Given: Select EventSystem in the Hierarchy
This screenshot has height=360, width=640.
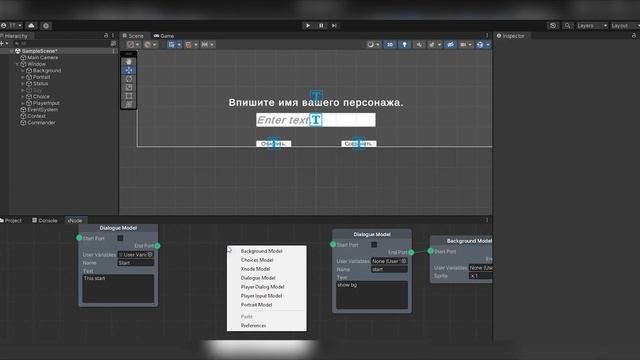Looking at the screenshot, I should [x=42, y=110].
